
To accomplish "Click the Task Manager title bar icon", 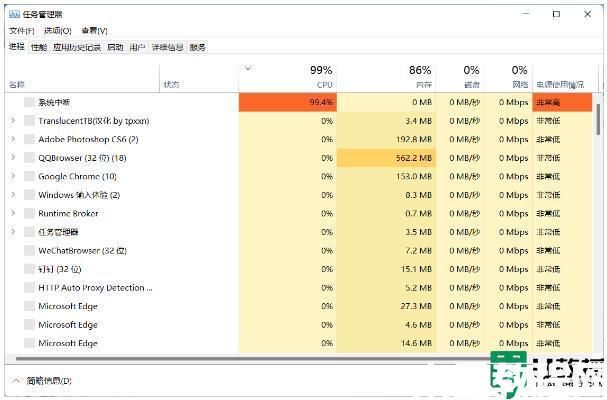I will [14, 14].
